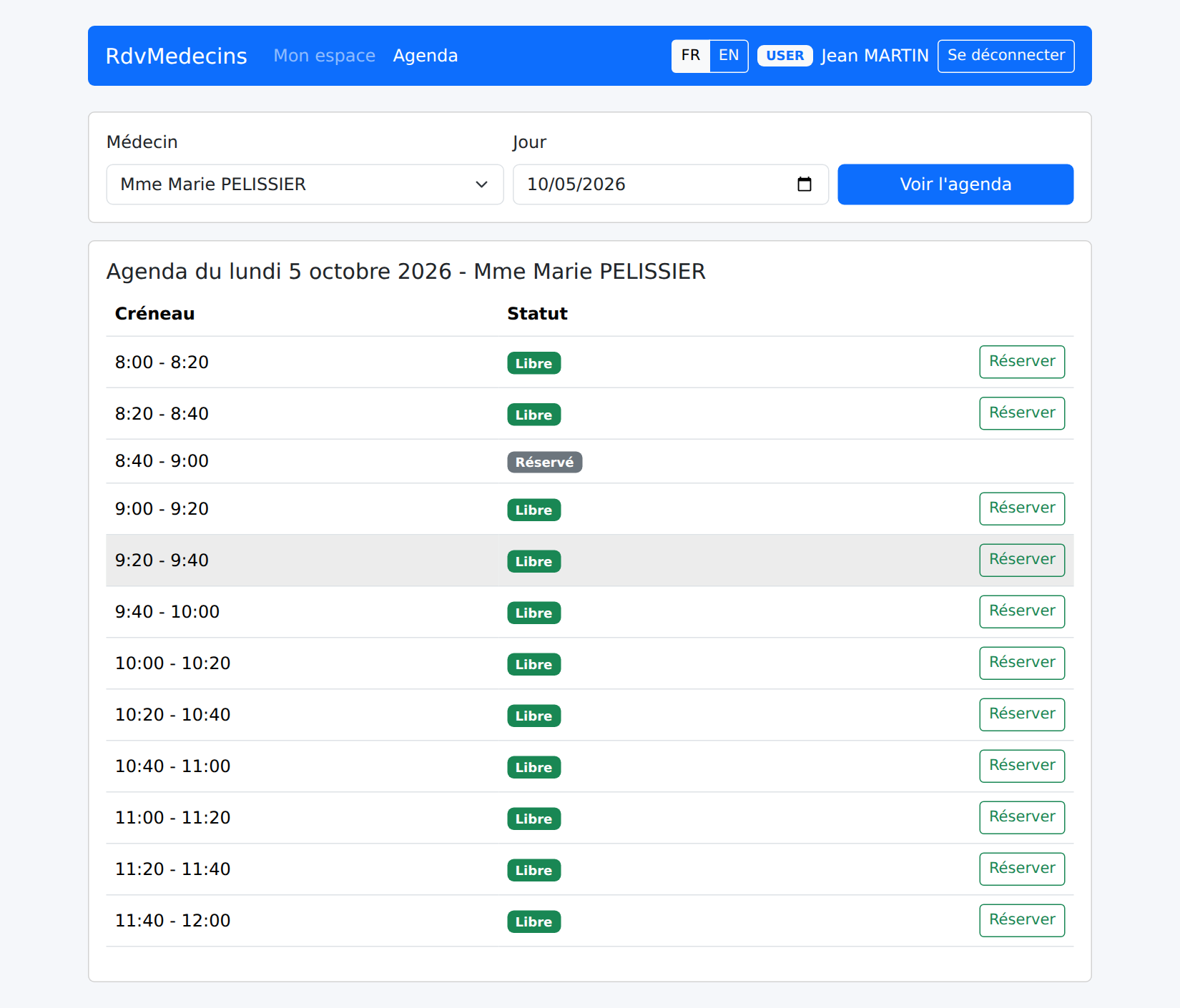Image resolution: width=1180 pixels, height=1008 pixels.
Task: Reserve the 8:00 - 8:20 slot
Action: tap(1022, 362)
